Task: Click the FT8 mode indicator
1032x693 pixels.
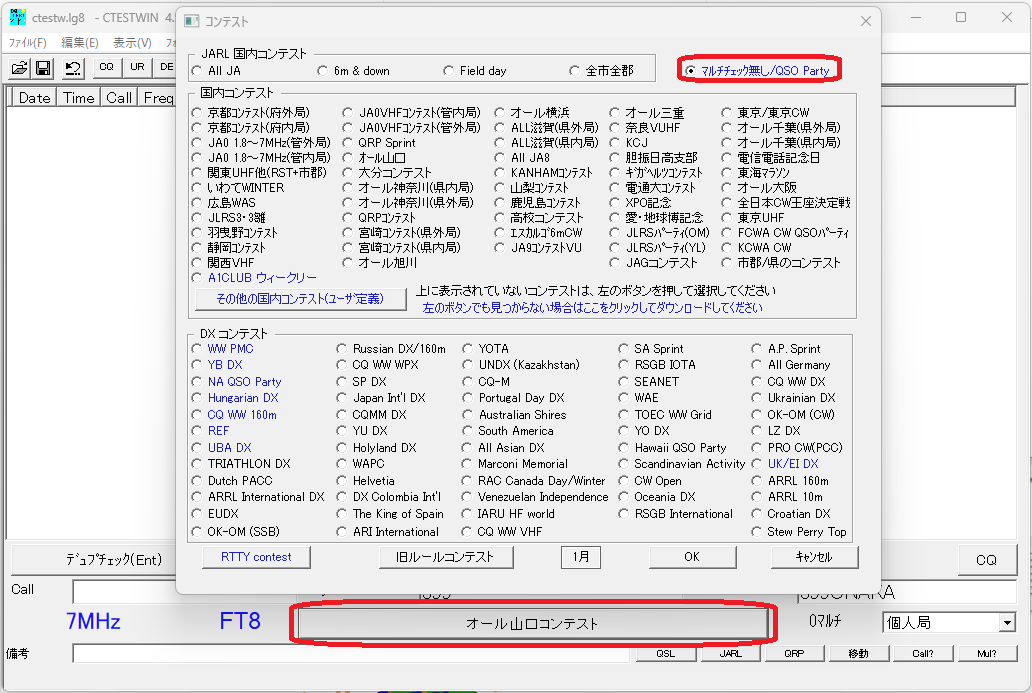Action: click(240, 621)
